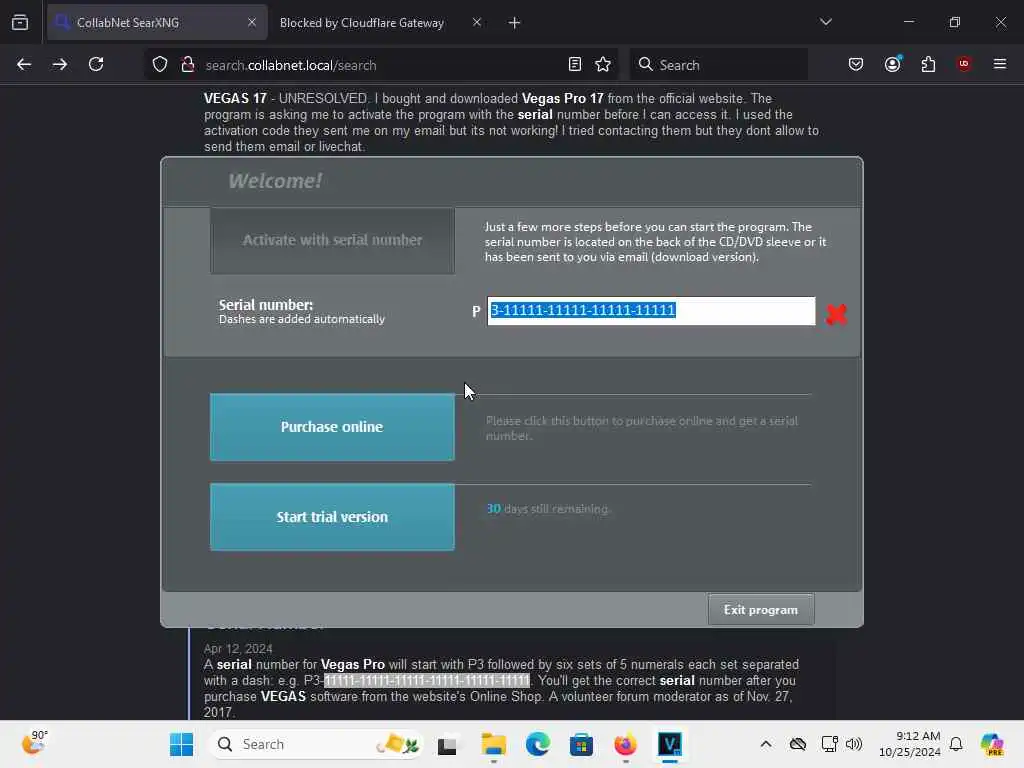Click '30 days still remaining' text

click(549, 509)
